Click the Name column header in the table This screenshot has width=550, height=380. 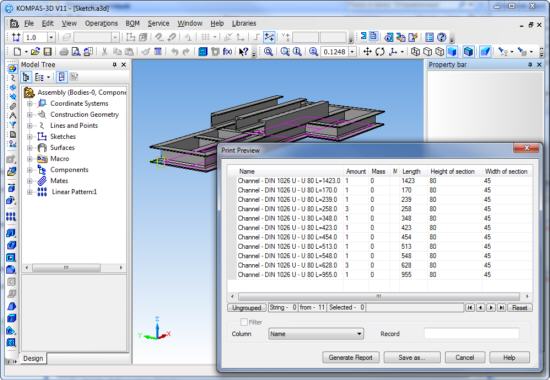247,171
